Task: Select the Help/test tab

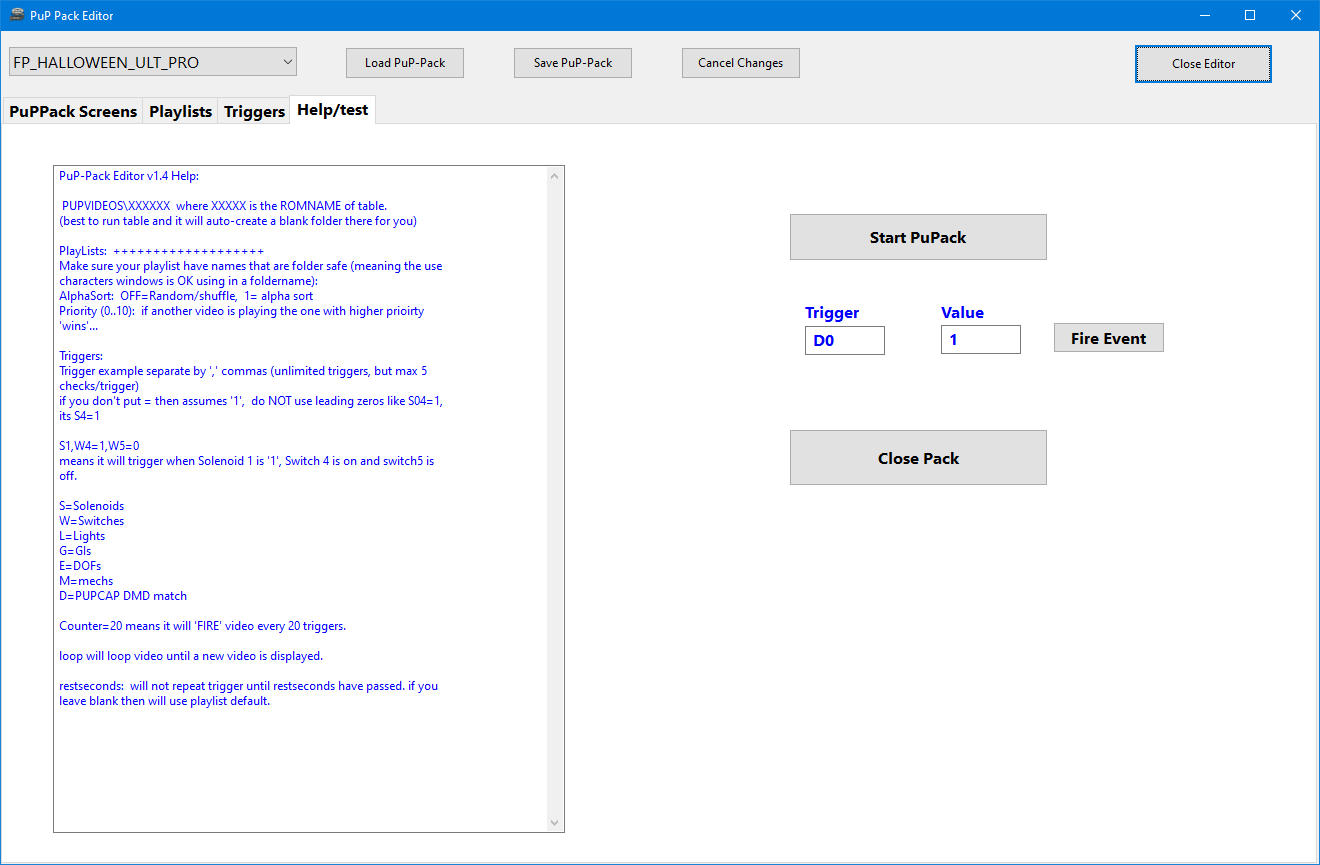Action: pyautogui.click(x=332, y=110)
